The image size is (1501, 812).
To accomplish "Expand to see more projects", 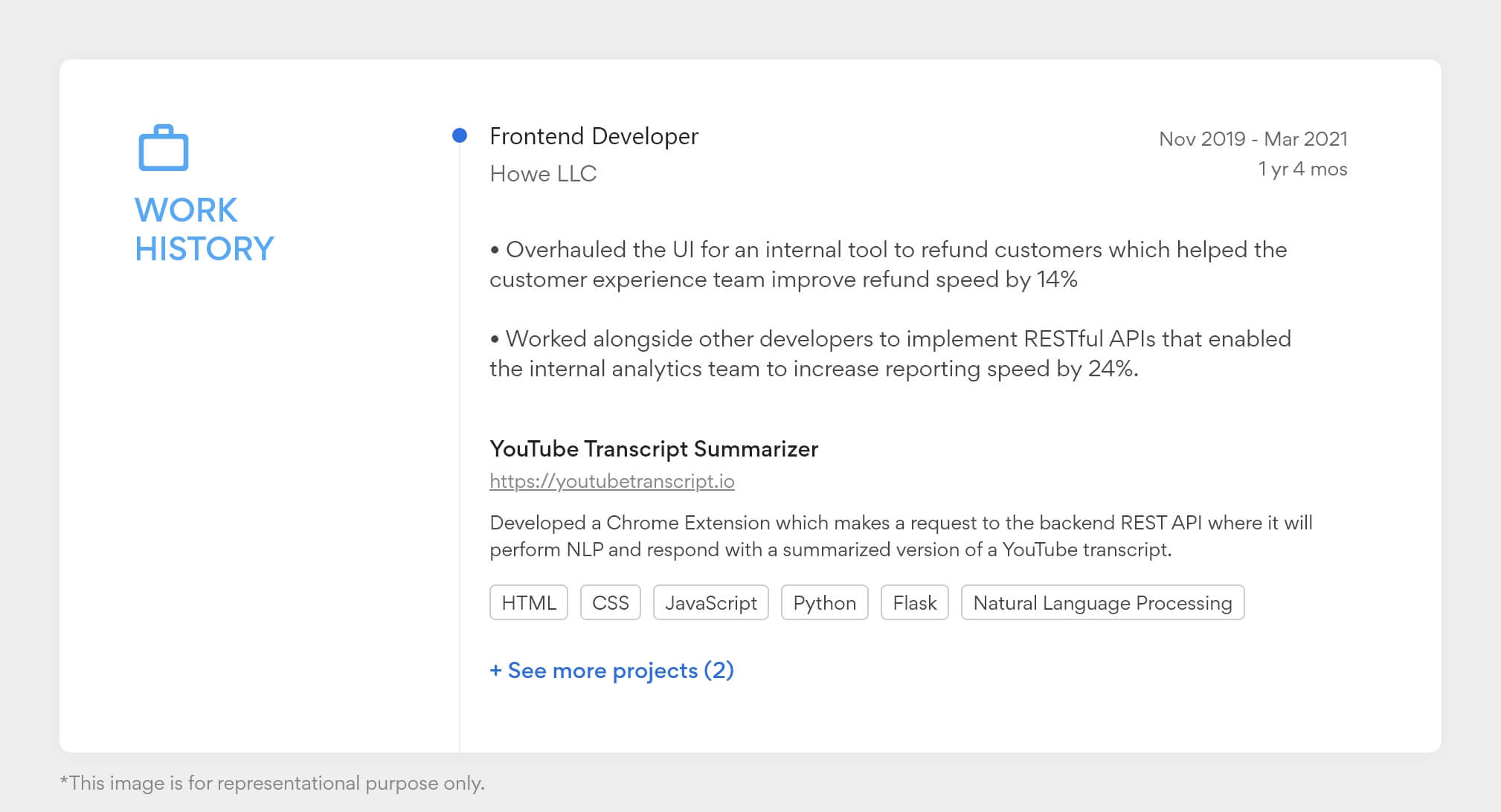I will [x=612, y=670].
